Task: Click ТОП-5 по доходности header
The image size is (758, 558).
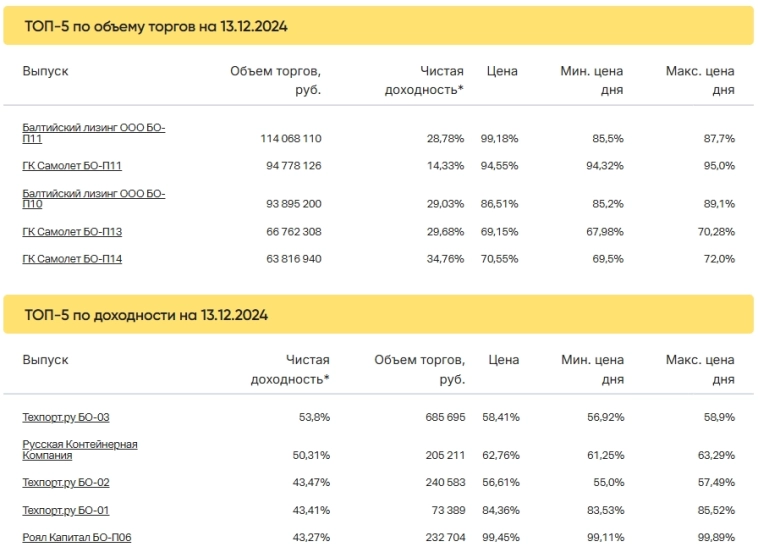Action: pyautogui.click(x=146, y=315)
